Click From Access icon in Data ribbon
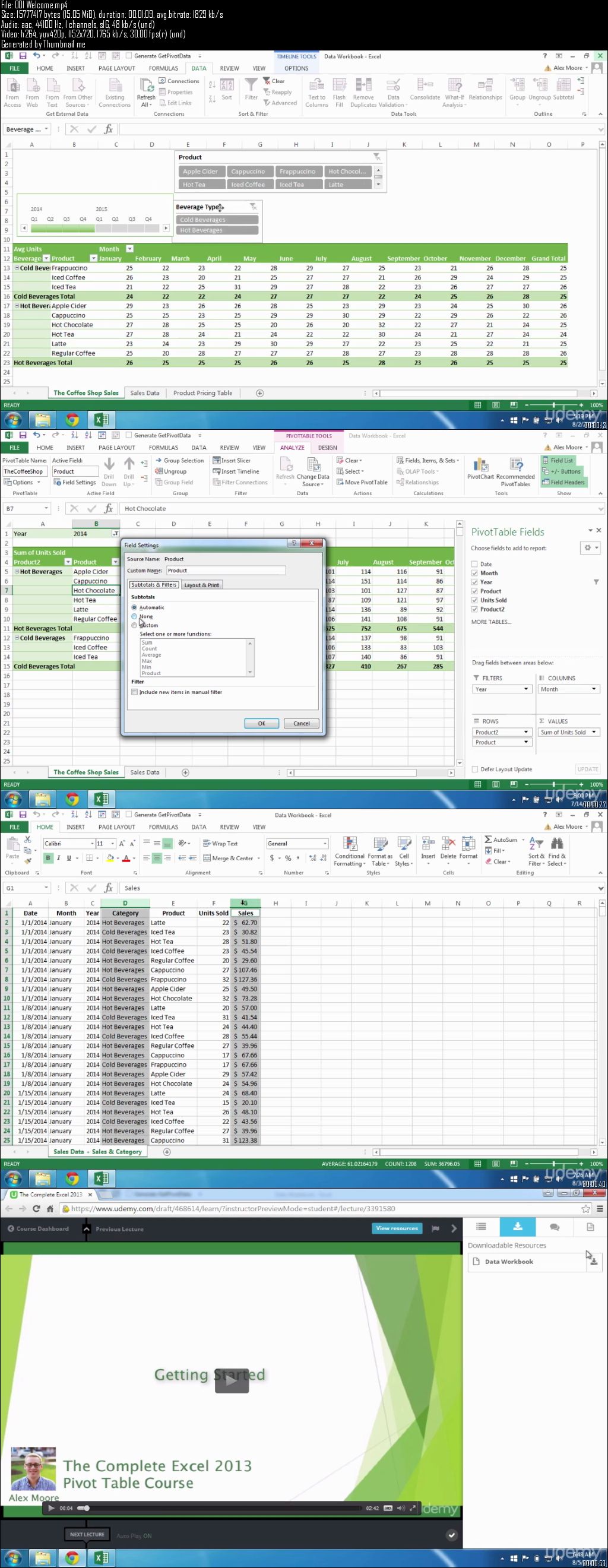608x1568 pixels. (x=12, y=93)
